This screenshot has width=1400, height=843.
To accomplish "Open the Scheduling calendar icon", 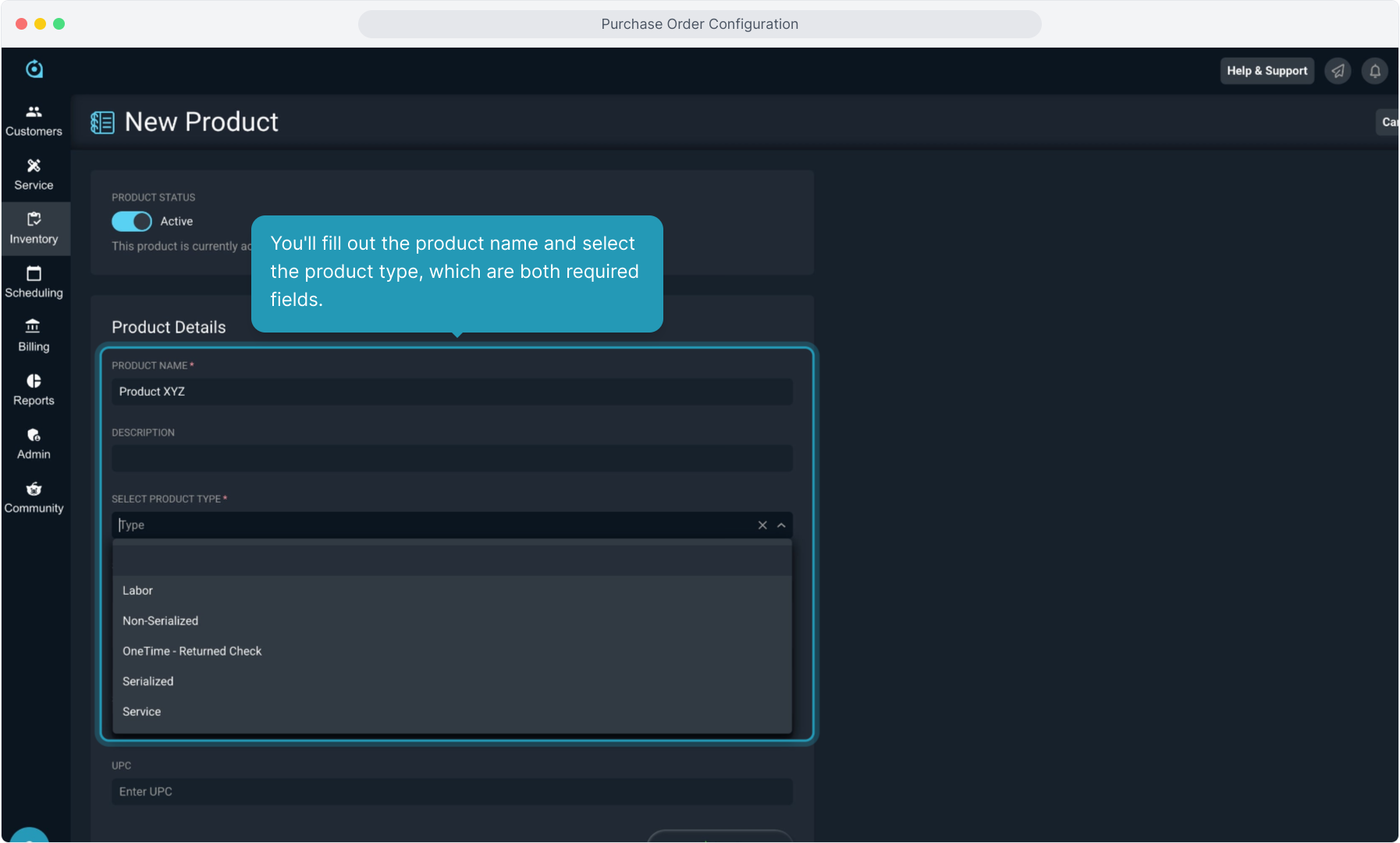I will click(x=34, y=274).
